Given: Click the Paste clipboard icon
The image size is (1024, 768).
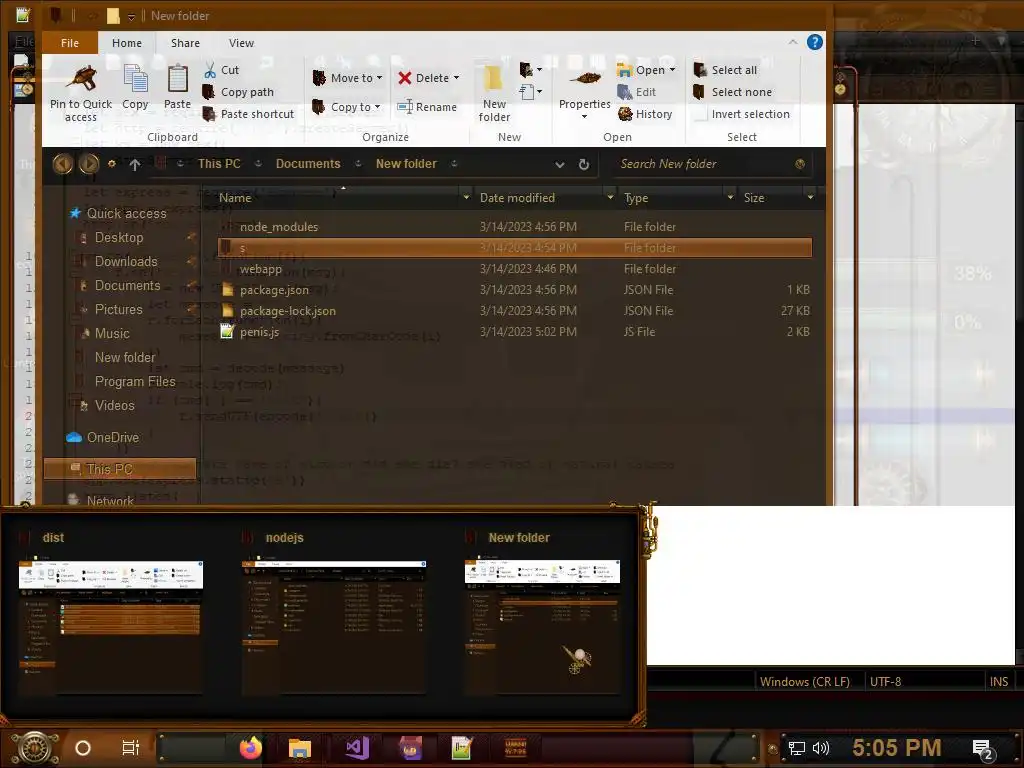Looking at the screenshot, I should pos(177,79).
